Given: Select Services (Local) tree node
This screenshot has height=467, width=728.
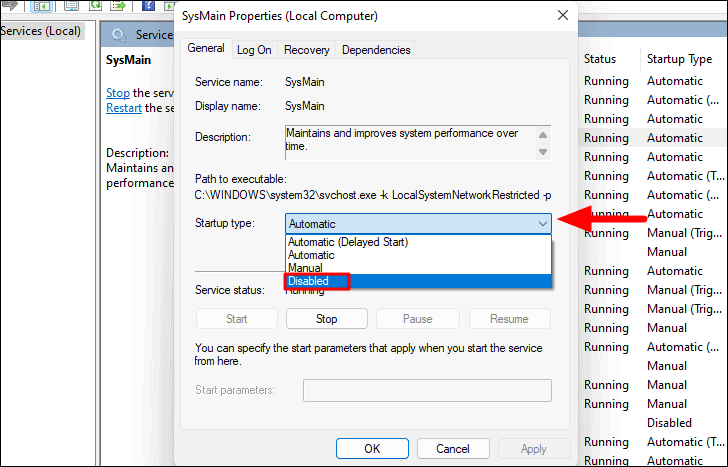Looking at the screenshot, I should coord(40,32).
